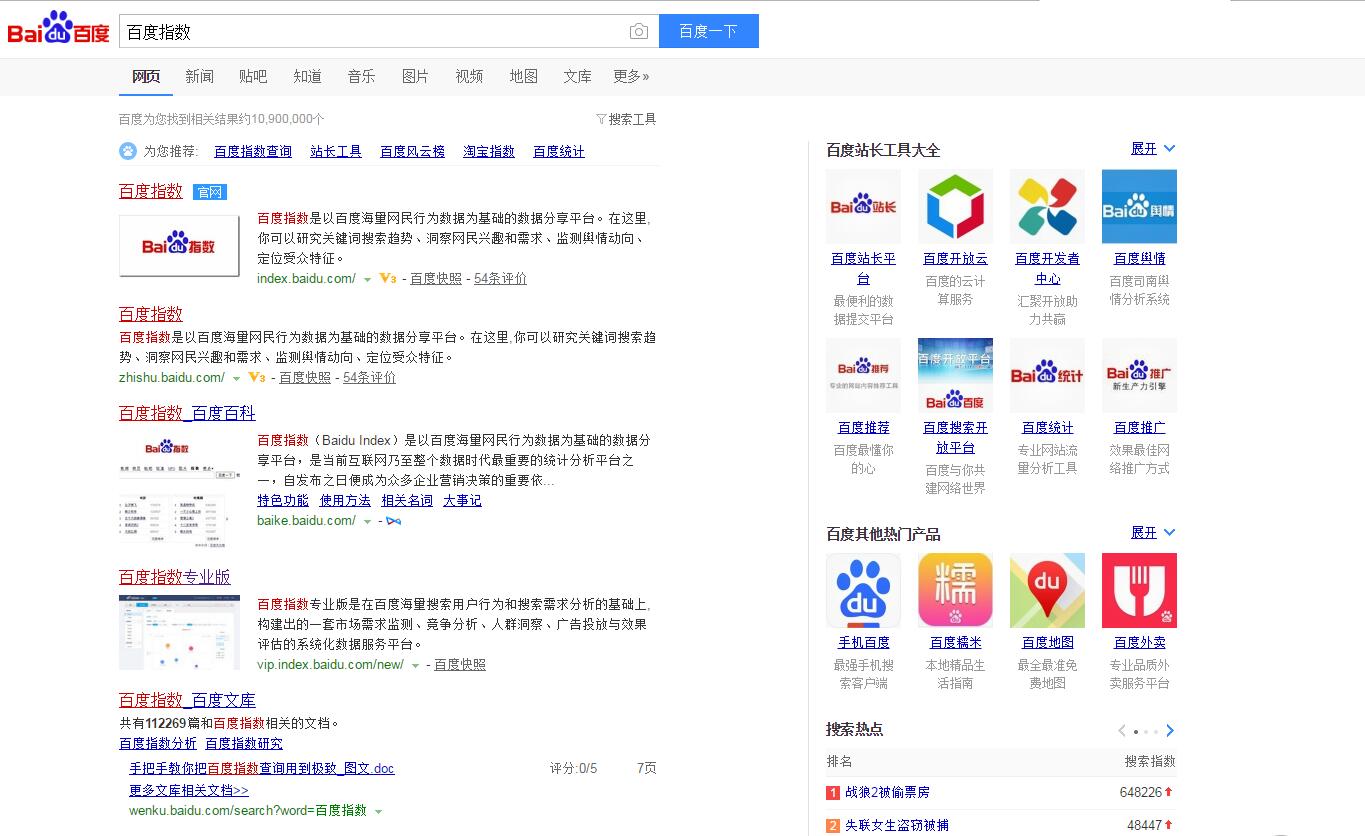The width and height of the screenshot is (1365, 836).
Task: Open the 新闻 search tab
Action: click(x=199, y=76)
